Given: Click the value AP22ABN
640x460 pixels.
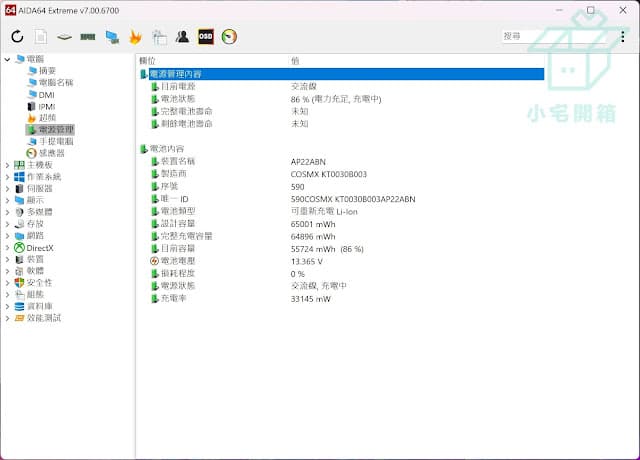Looking at the screenshot, I should 308,162.
